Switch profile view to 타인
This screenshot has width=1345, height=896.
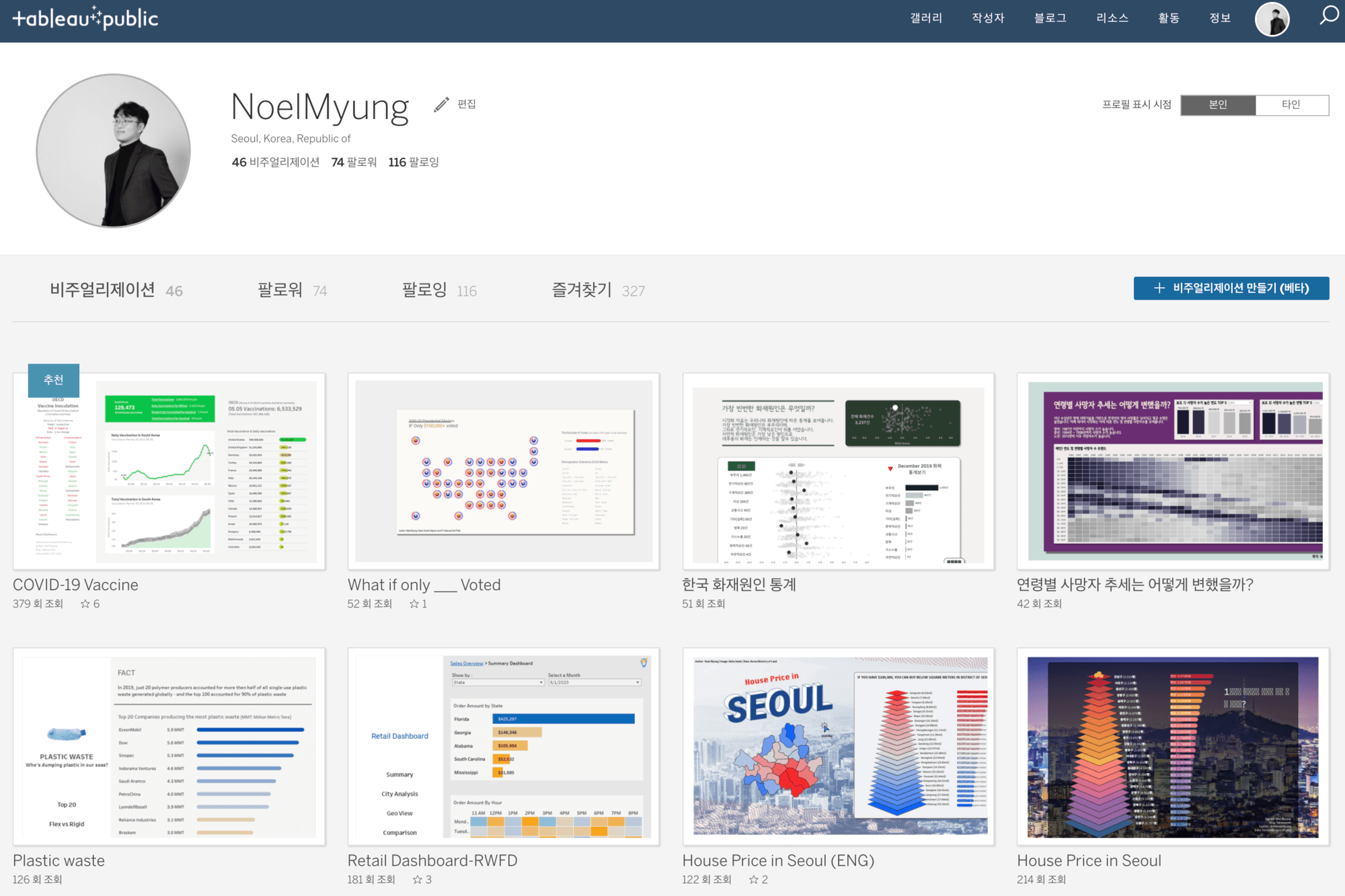coord(1291,105)
